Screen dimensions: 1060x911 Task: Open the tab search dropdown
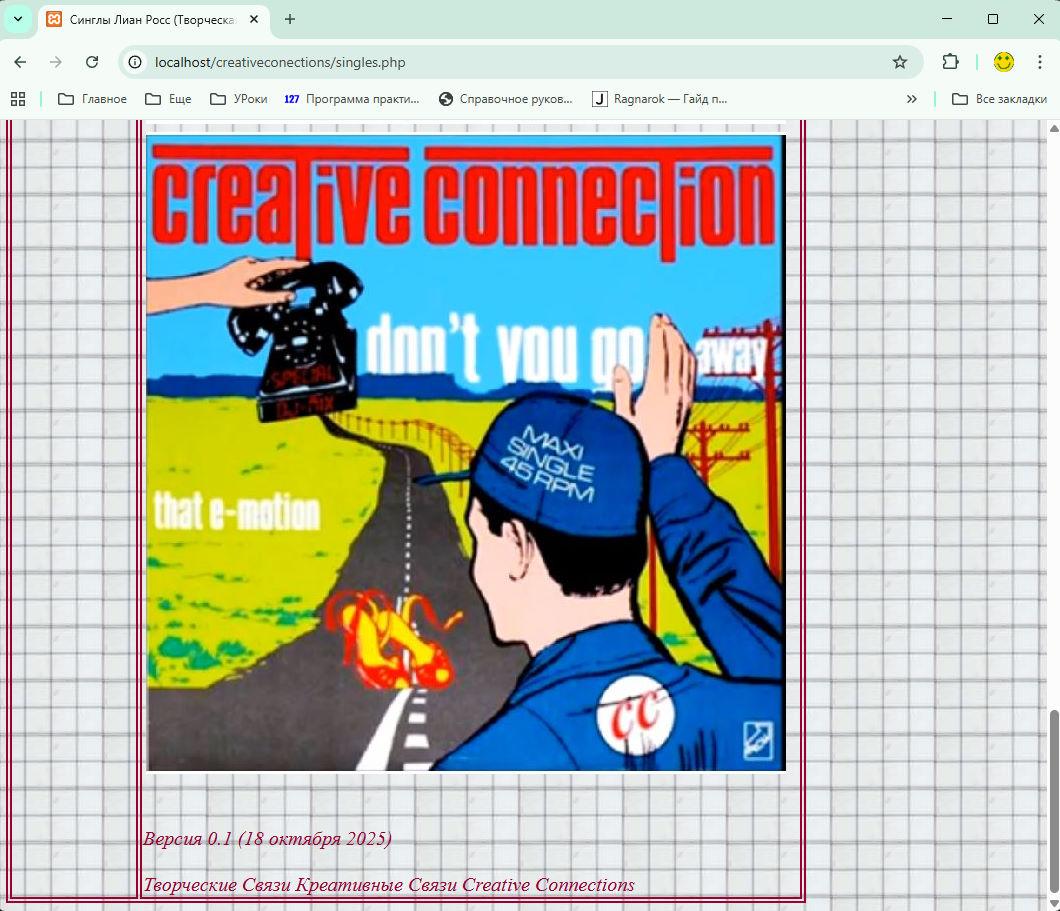18,19
